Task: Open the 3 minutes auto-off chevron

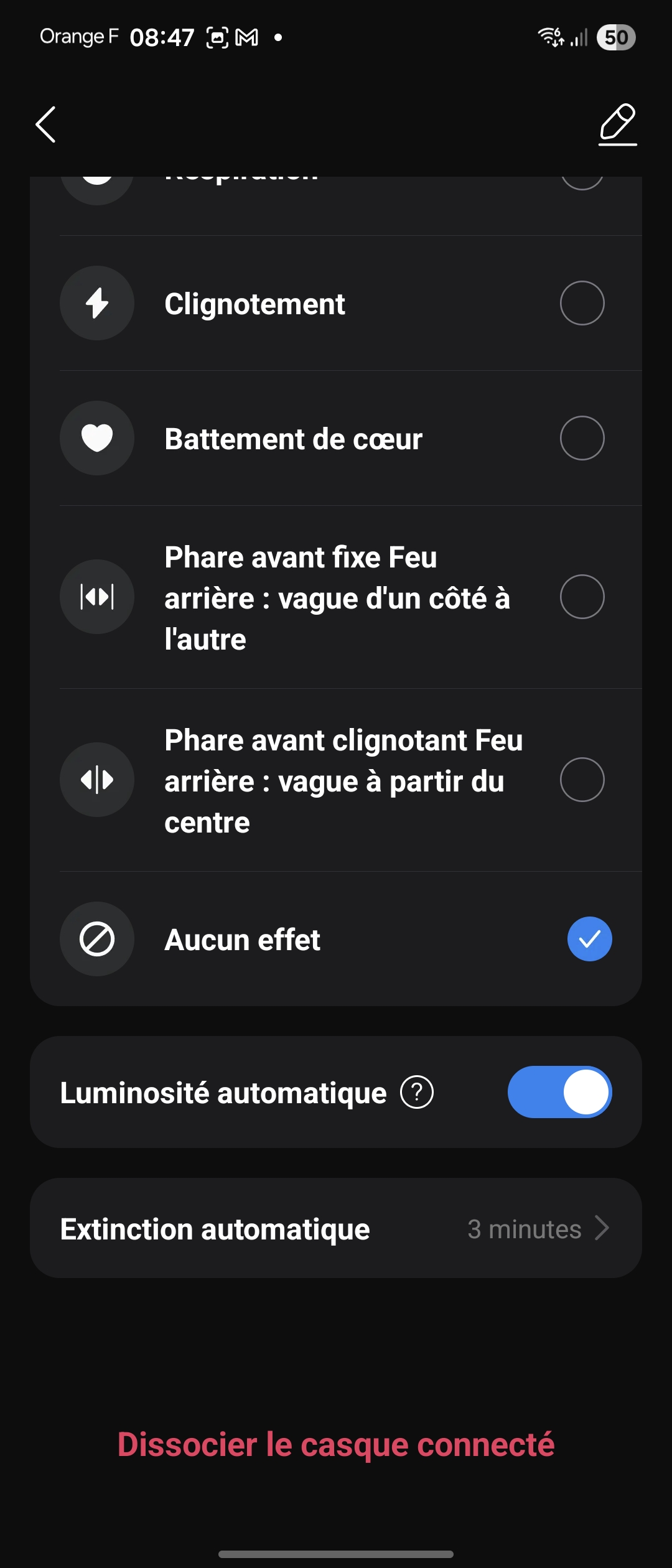Action: 601,1228
